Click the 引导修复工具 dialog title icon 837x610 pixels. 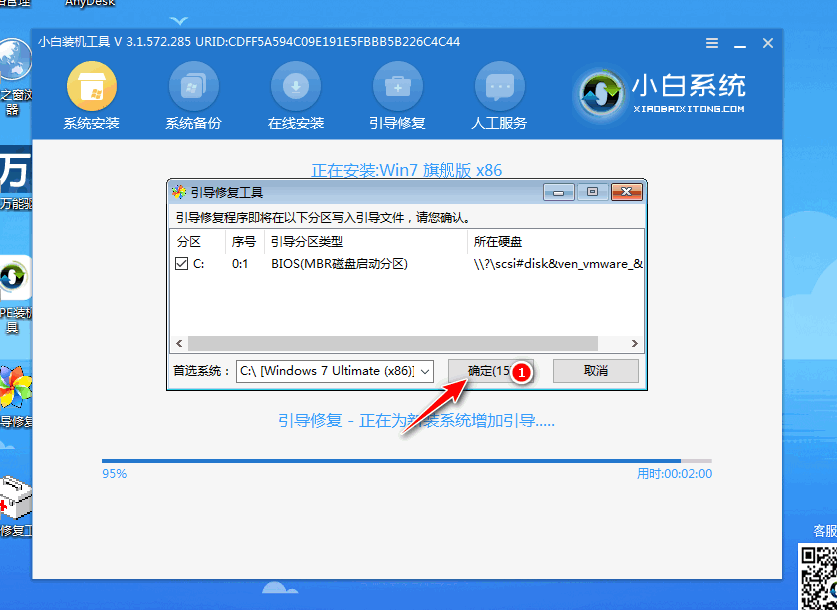pos(179,192)
